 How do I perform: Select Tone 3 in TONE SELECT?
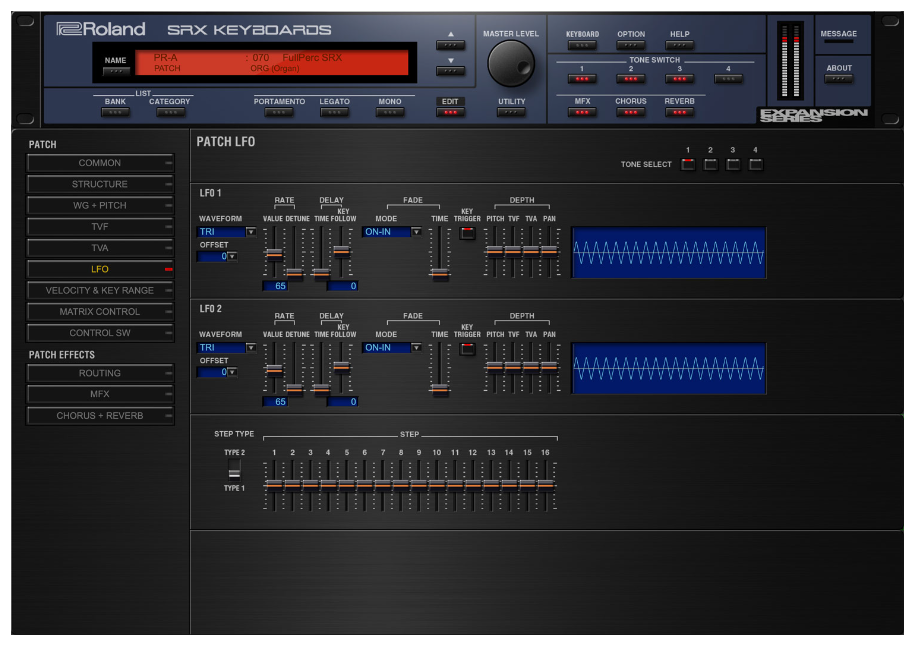tap(733, 164)
